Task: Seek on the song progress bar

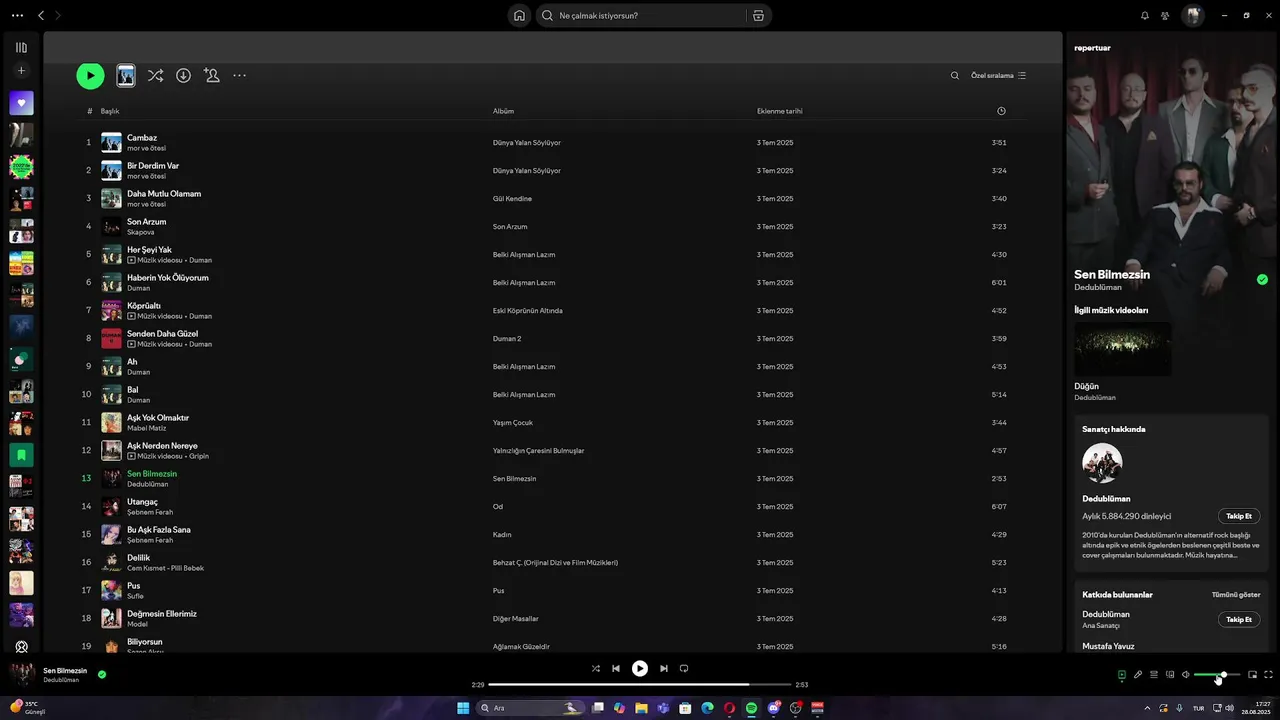Action: pos(640,685)
